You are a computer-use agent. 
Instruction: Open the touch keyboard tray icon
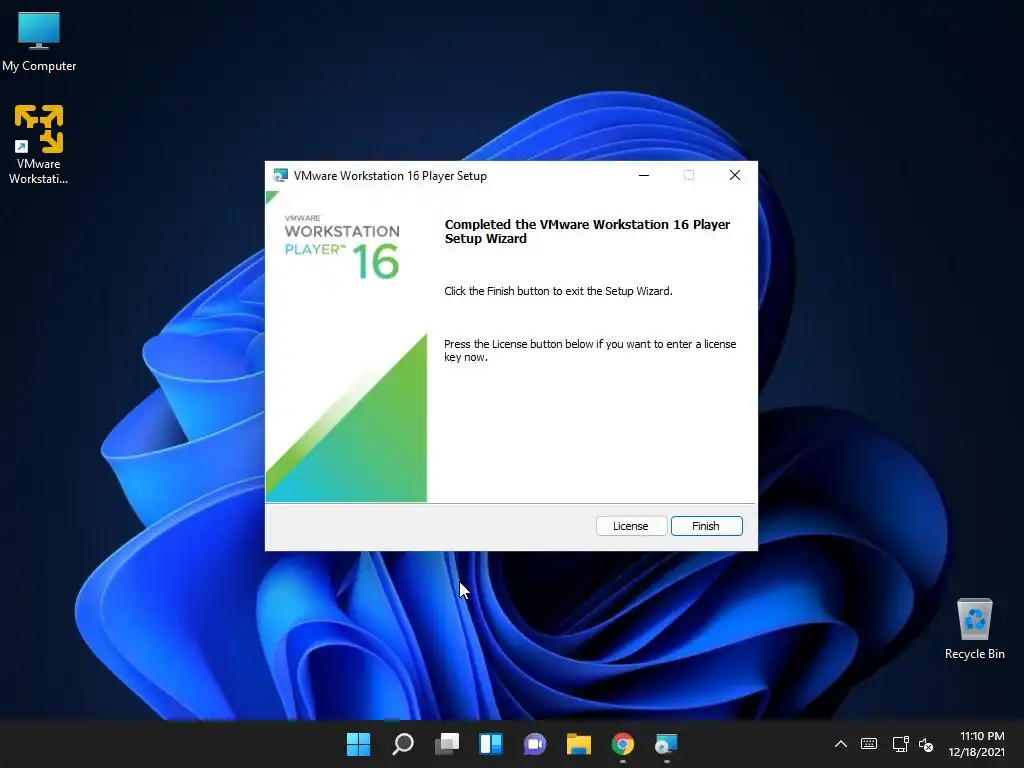click(869, 744)
